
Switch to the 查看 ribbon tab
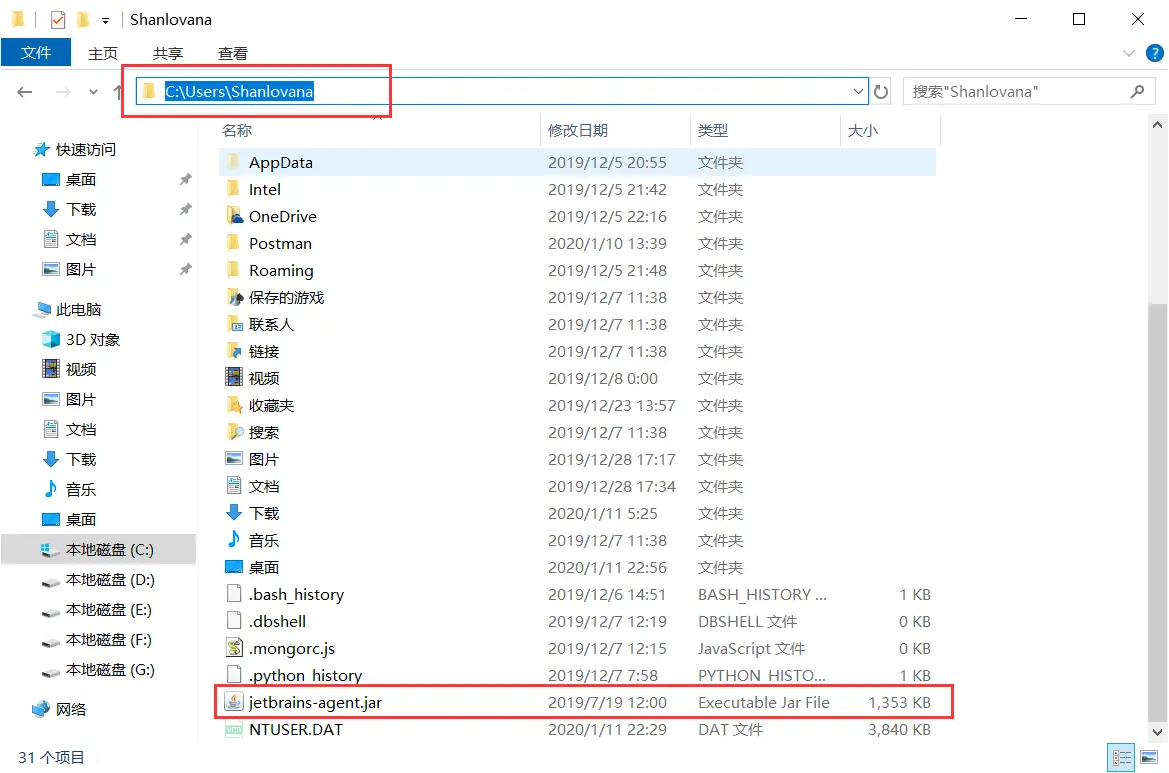coord(233,54)
